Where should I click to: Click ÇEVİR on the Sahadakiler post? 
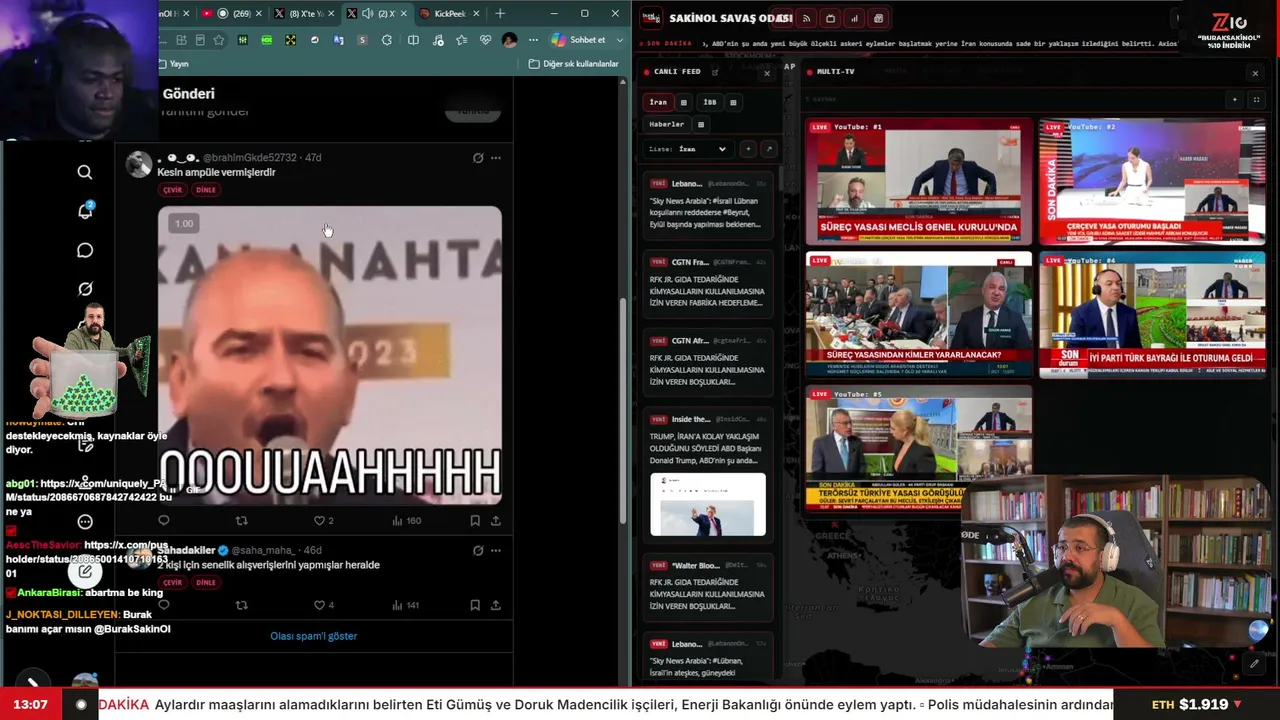point(173,582)
